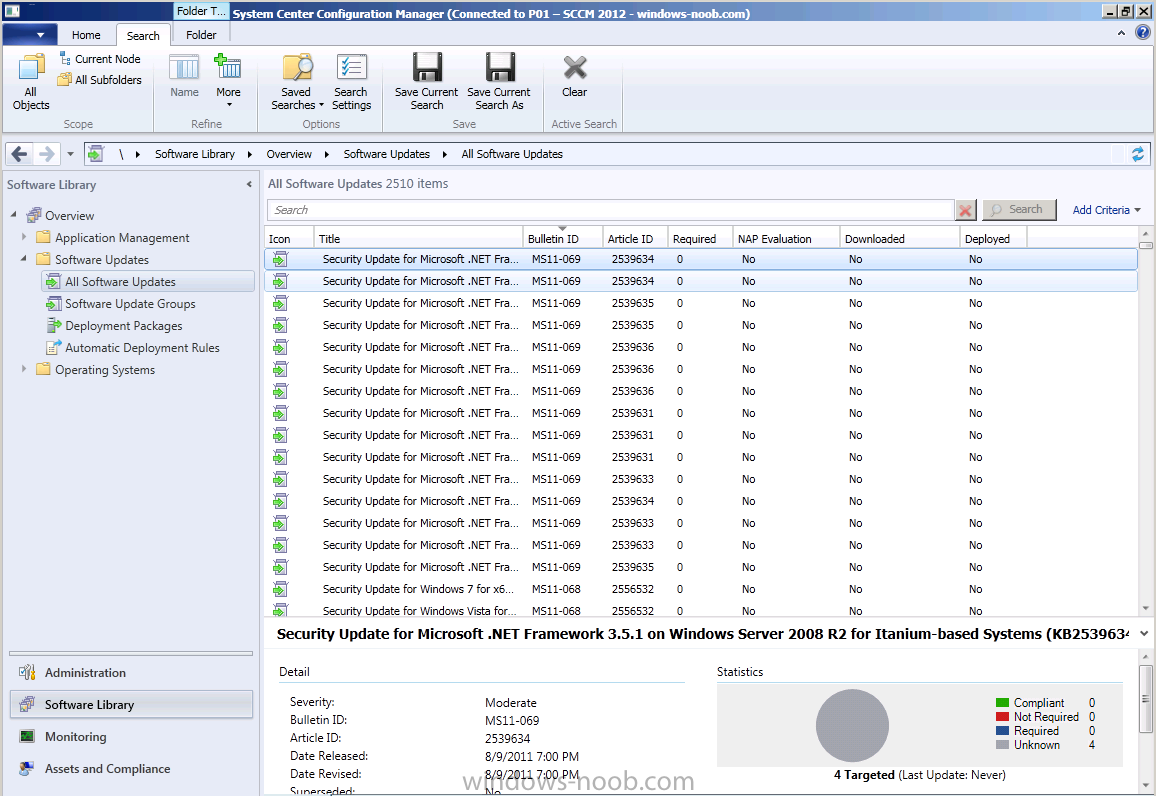Click Software Library in the breadcrumb

[195, 154]
